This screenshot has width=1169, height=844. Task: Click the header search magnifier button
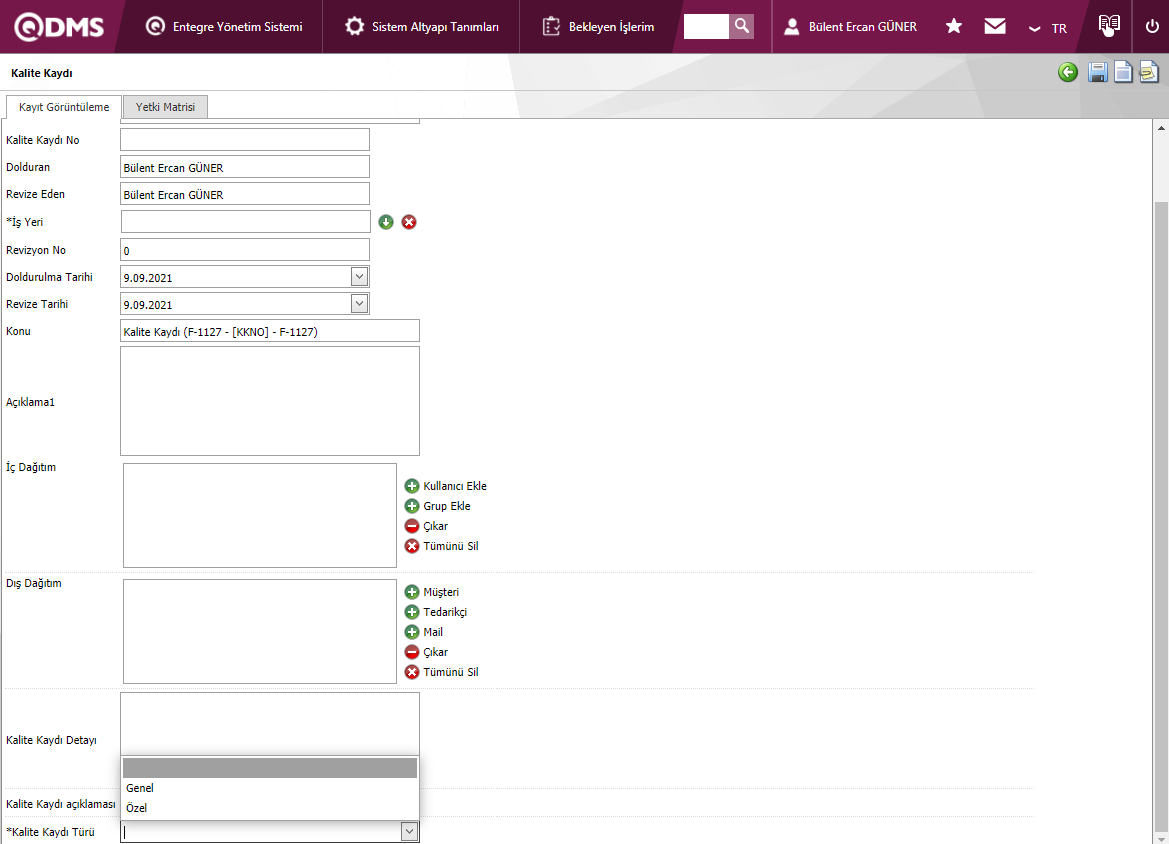pyautogui.click(x=741, y=26)
